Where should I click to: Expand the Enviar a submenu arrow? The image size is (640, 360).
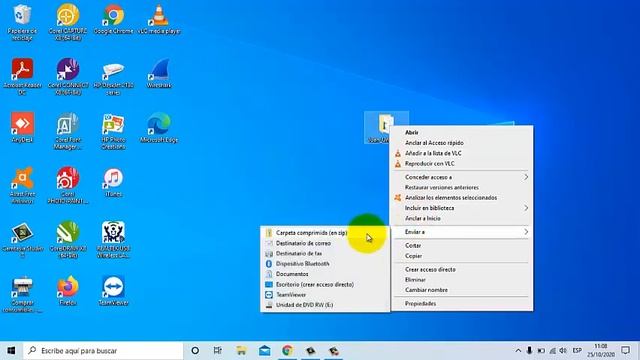(x=526, y=232)
